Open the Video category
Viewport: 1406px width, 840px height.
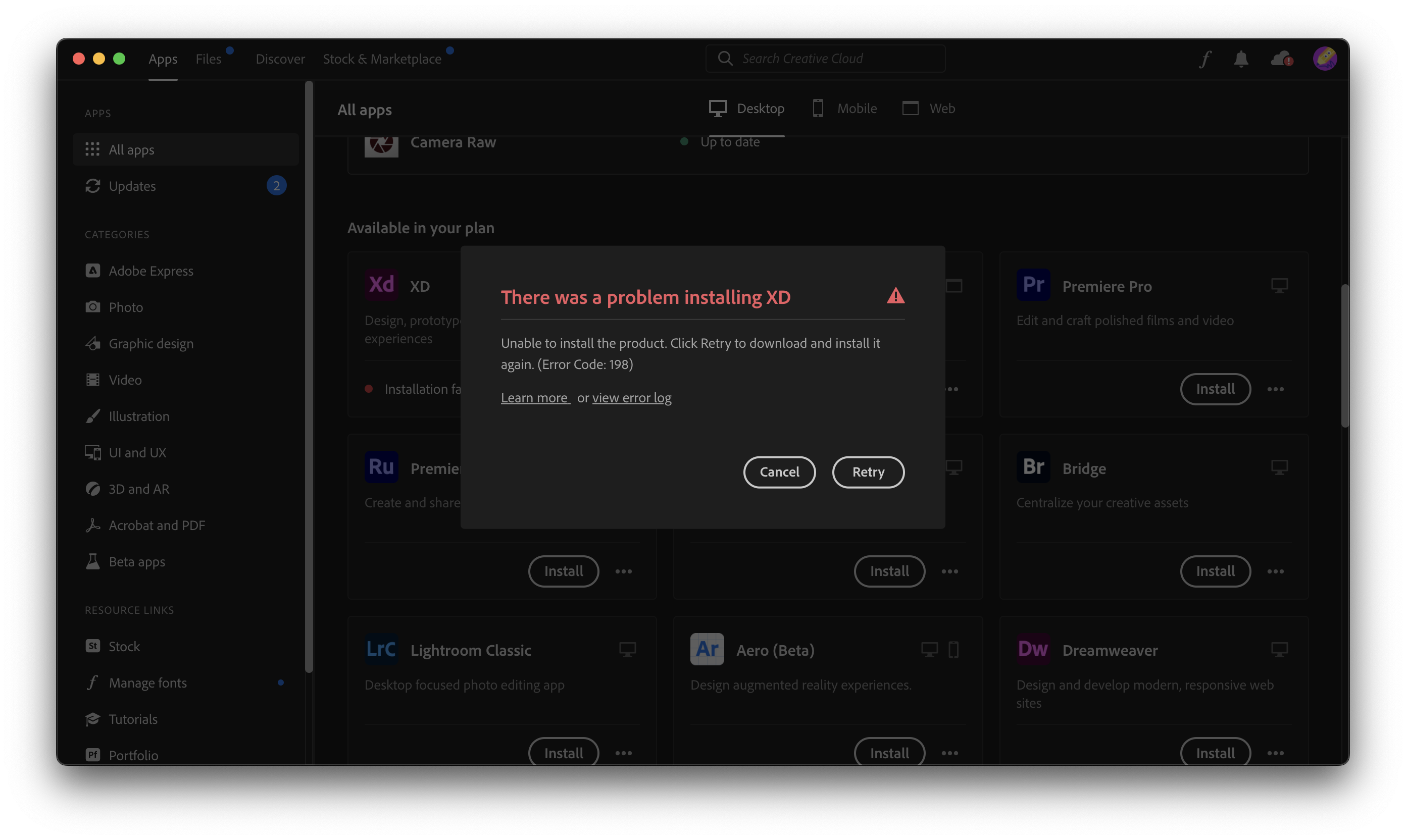(x=186, y=379)
